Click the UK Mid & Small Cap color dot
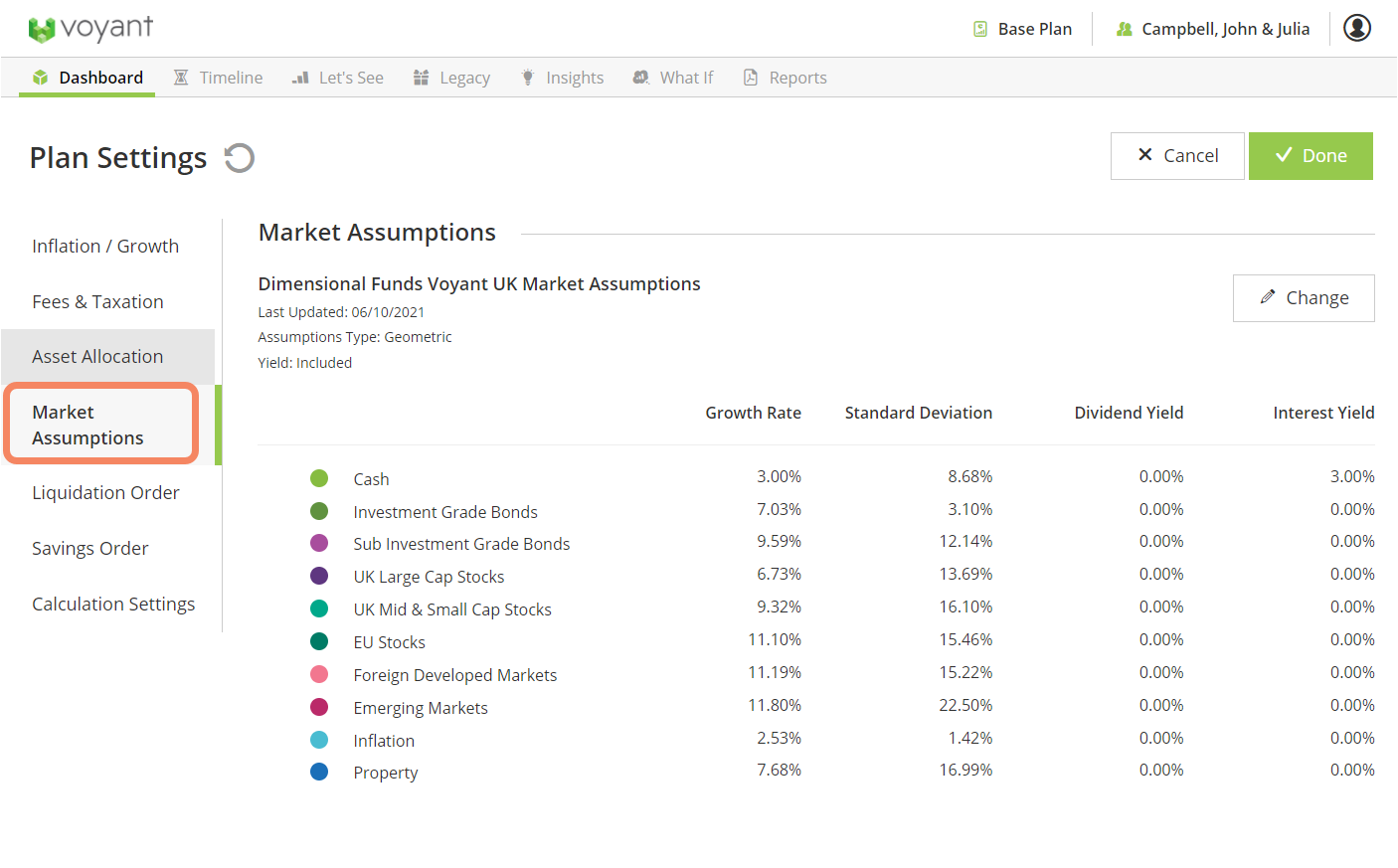This screenshot has width=1398, height=868. pyautogui.click(x=319, y=608)
